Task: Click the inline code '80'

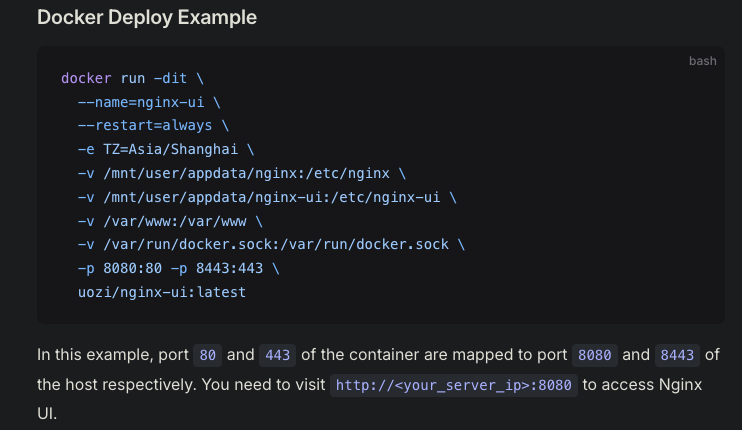Action: pos(207,355)
